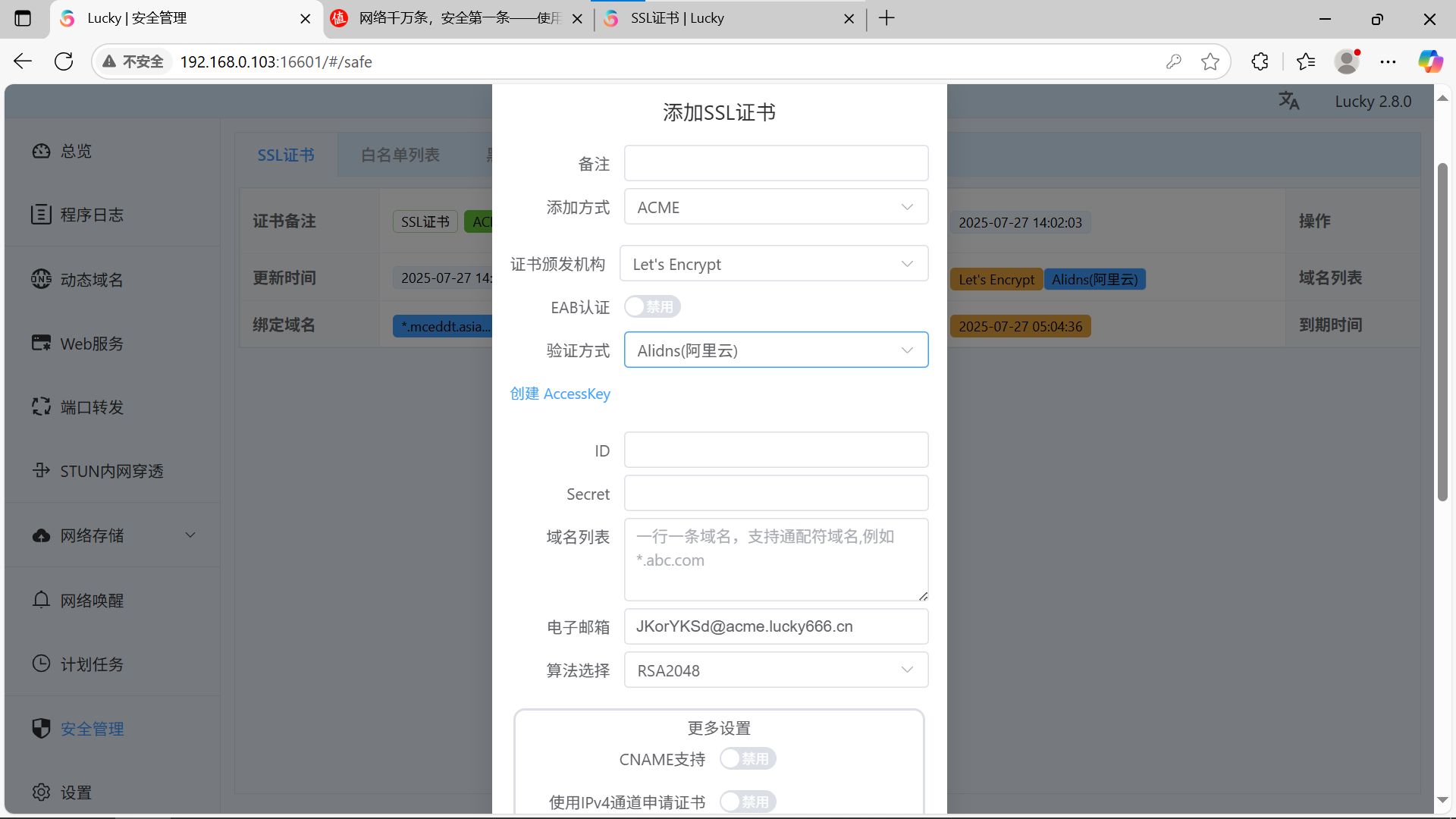Open the STUN内网穿透 icon
The height and width of the screenshot is (819, 1456).
click(41, 471)
